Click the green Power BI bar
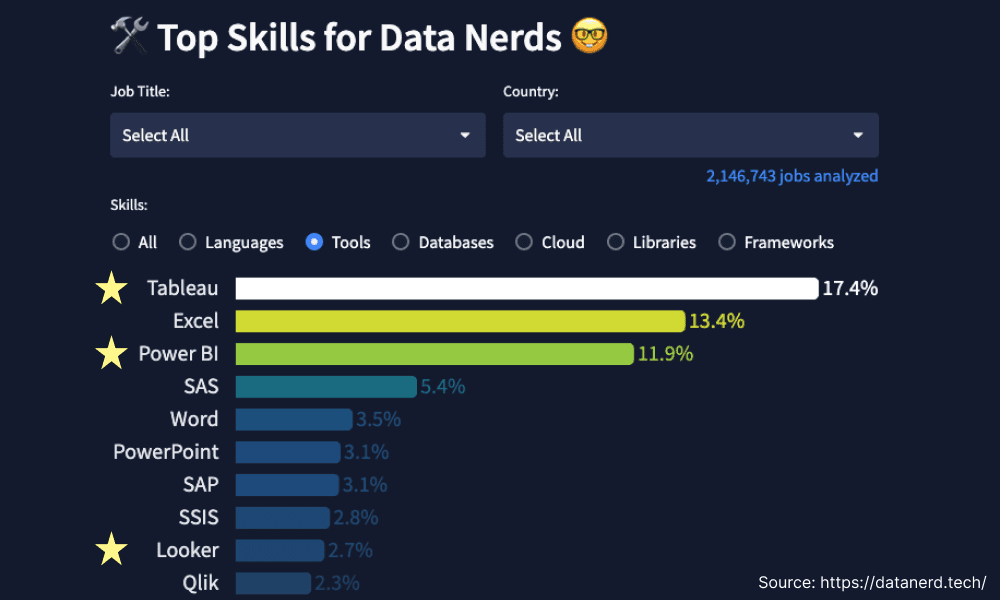Screen dimensions: 1000x600 point(434,354)
